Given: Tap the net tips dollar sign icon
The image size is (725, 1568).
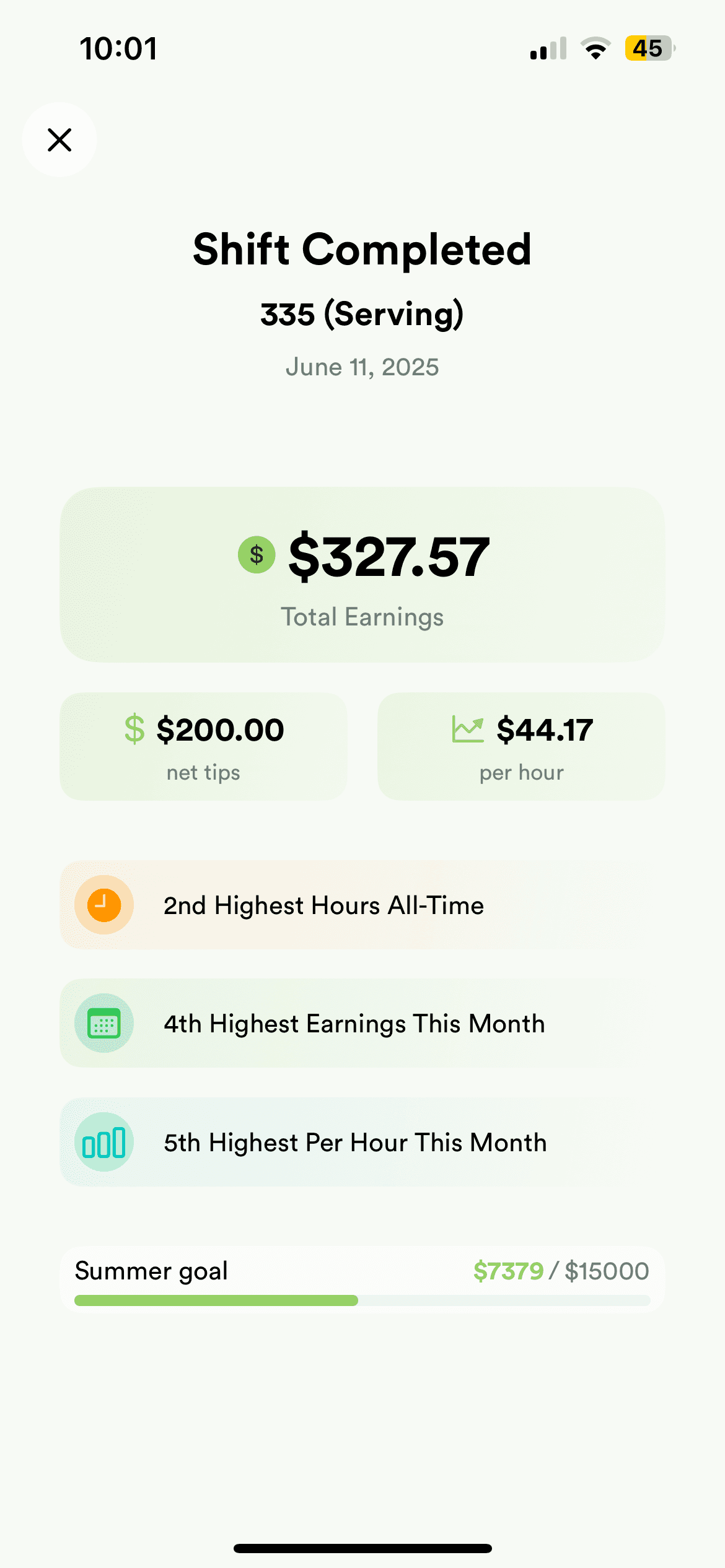Looking at the screenshot, I should tap(134, 729).
